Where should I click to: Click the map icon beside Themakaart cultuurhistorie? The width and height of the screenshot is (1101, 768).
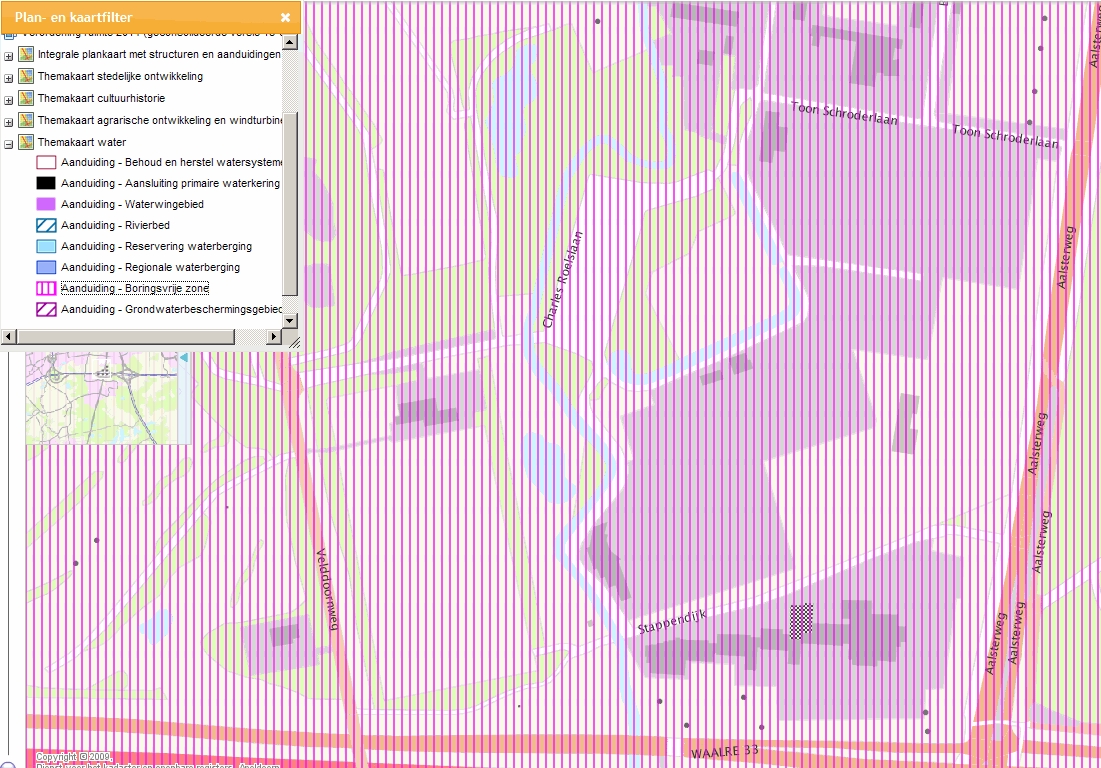point(26,98)
